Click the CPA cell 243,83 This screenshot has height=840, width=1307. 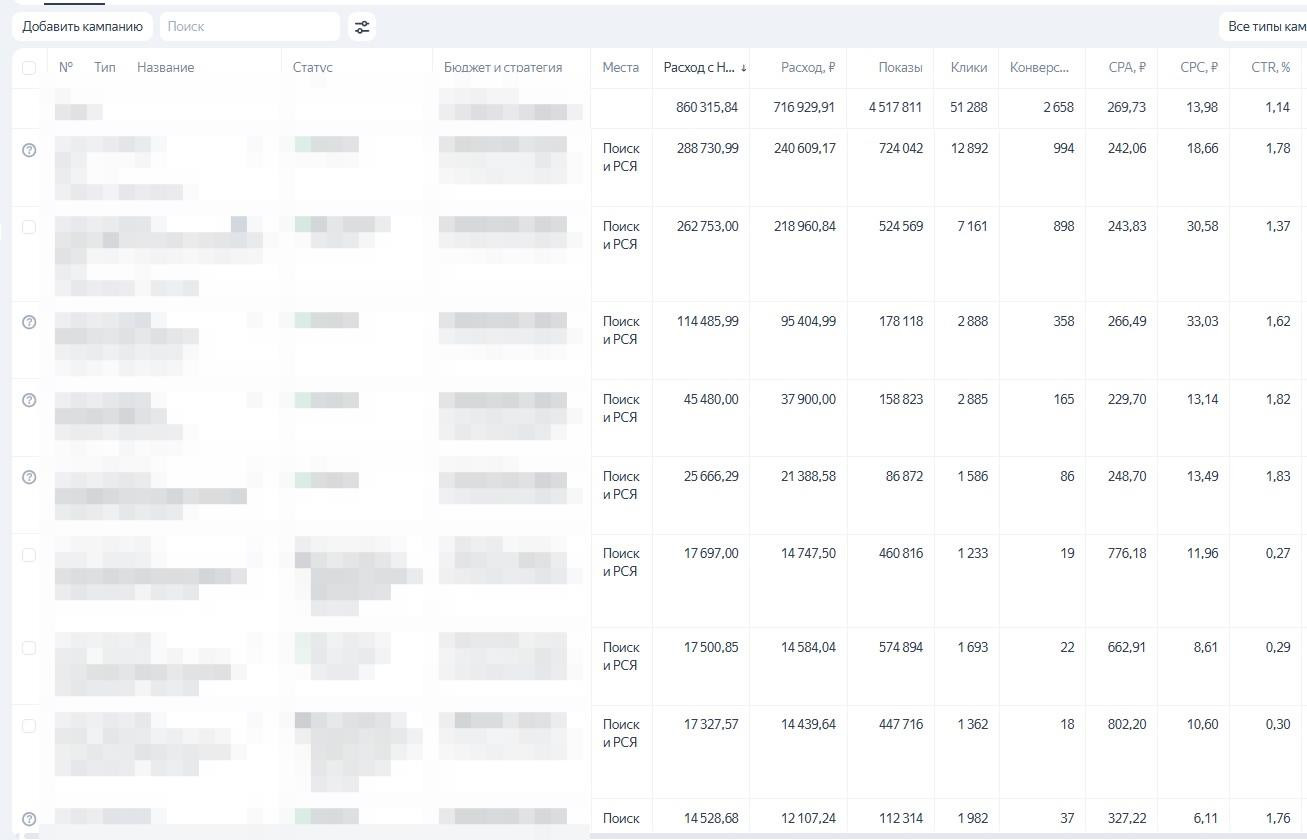tap(1127, 226)
